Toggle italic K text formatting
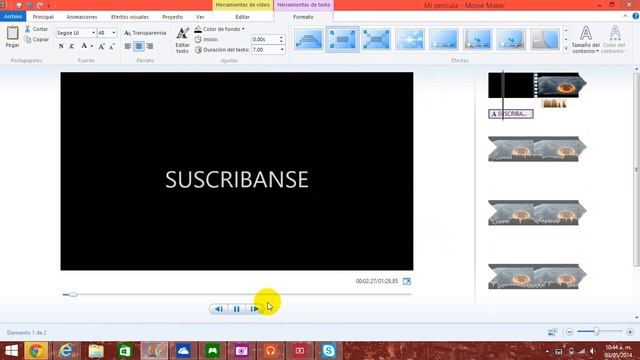The width and height of the screenshot is (640, 360). coord(71,46)
